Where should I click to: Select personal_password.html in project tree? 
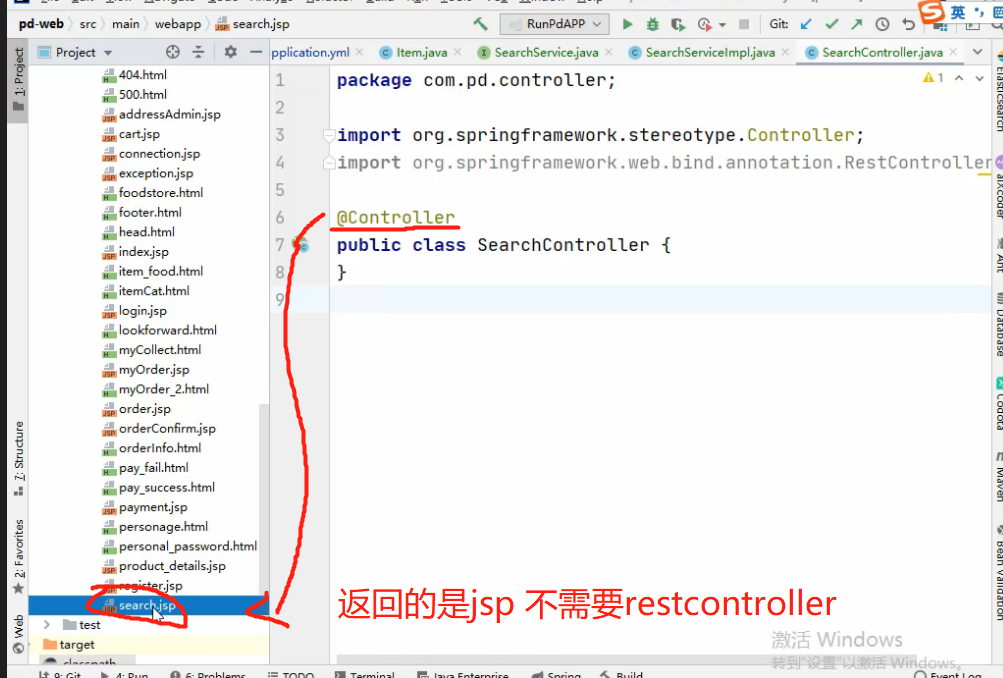coord(180,546)
